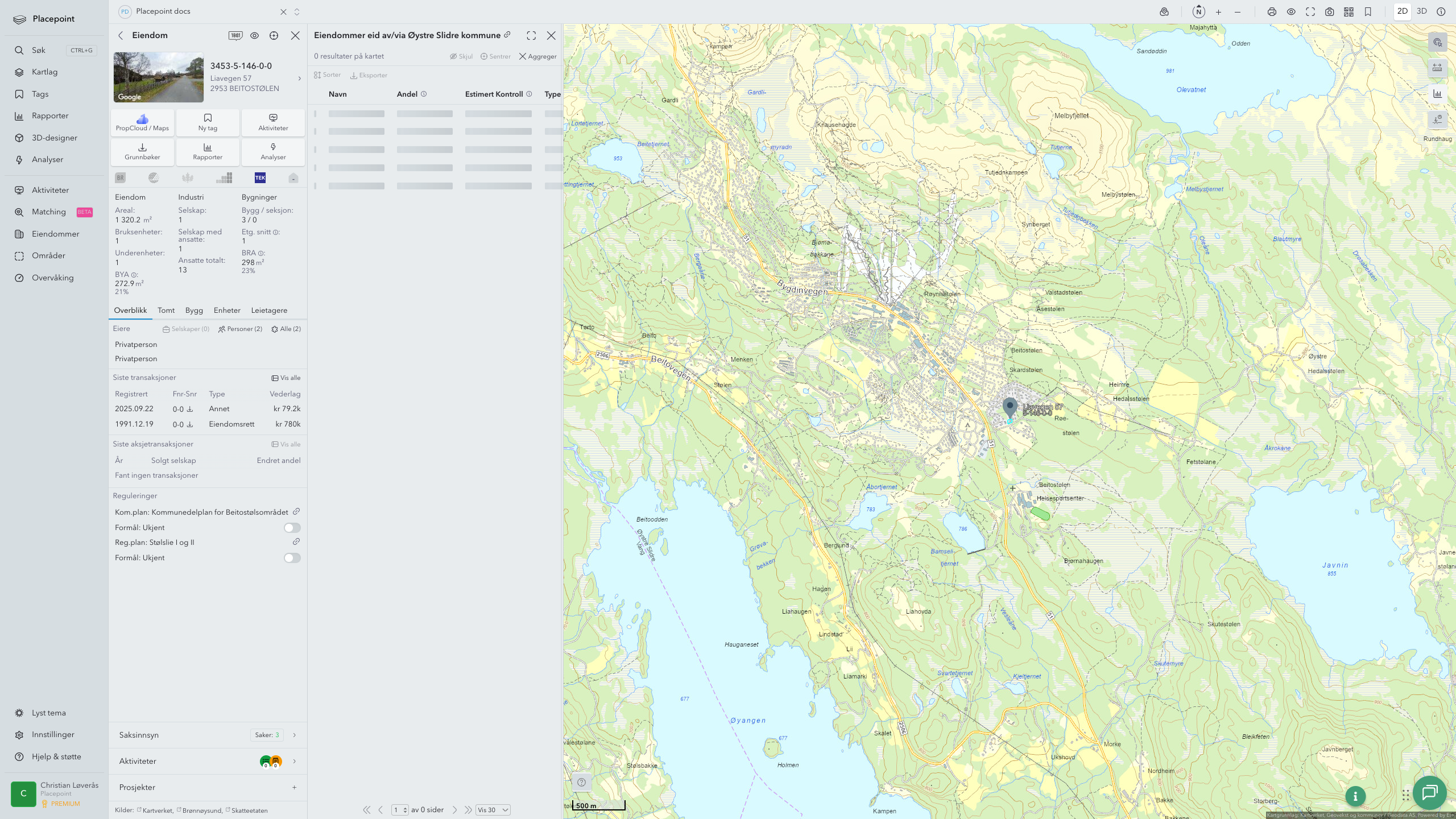Open the basemap gallery grid icon
The image size is (1456, 819).
[1349, 12]
